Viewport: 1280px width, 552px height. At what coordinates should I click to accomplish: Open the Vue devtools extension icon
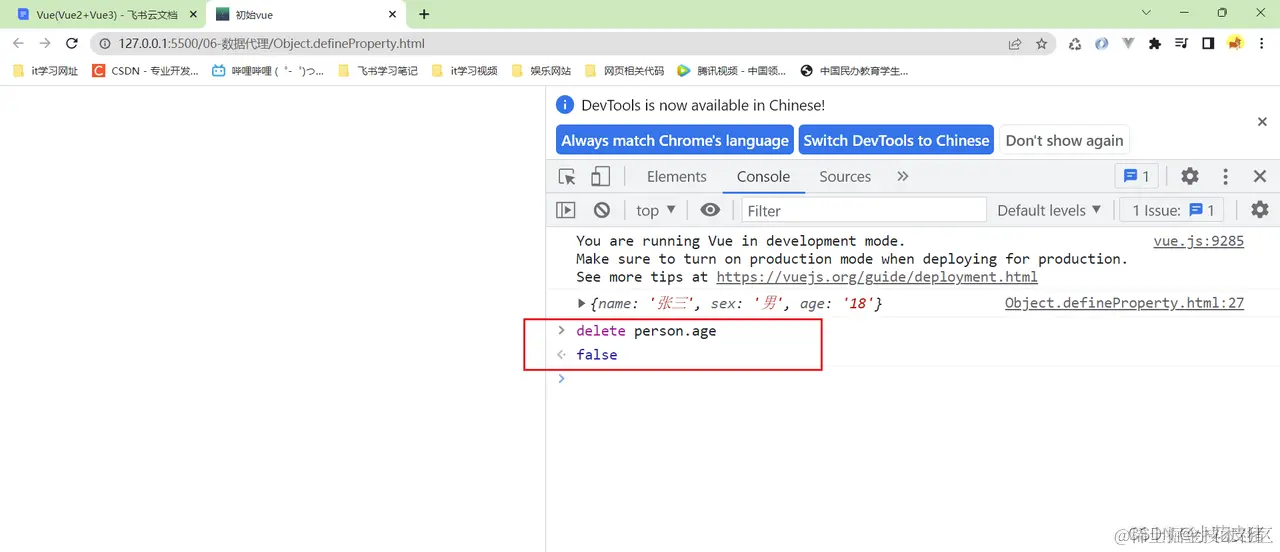click(1128, 44)
